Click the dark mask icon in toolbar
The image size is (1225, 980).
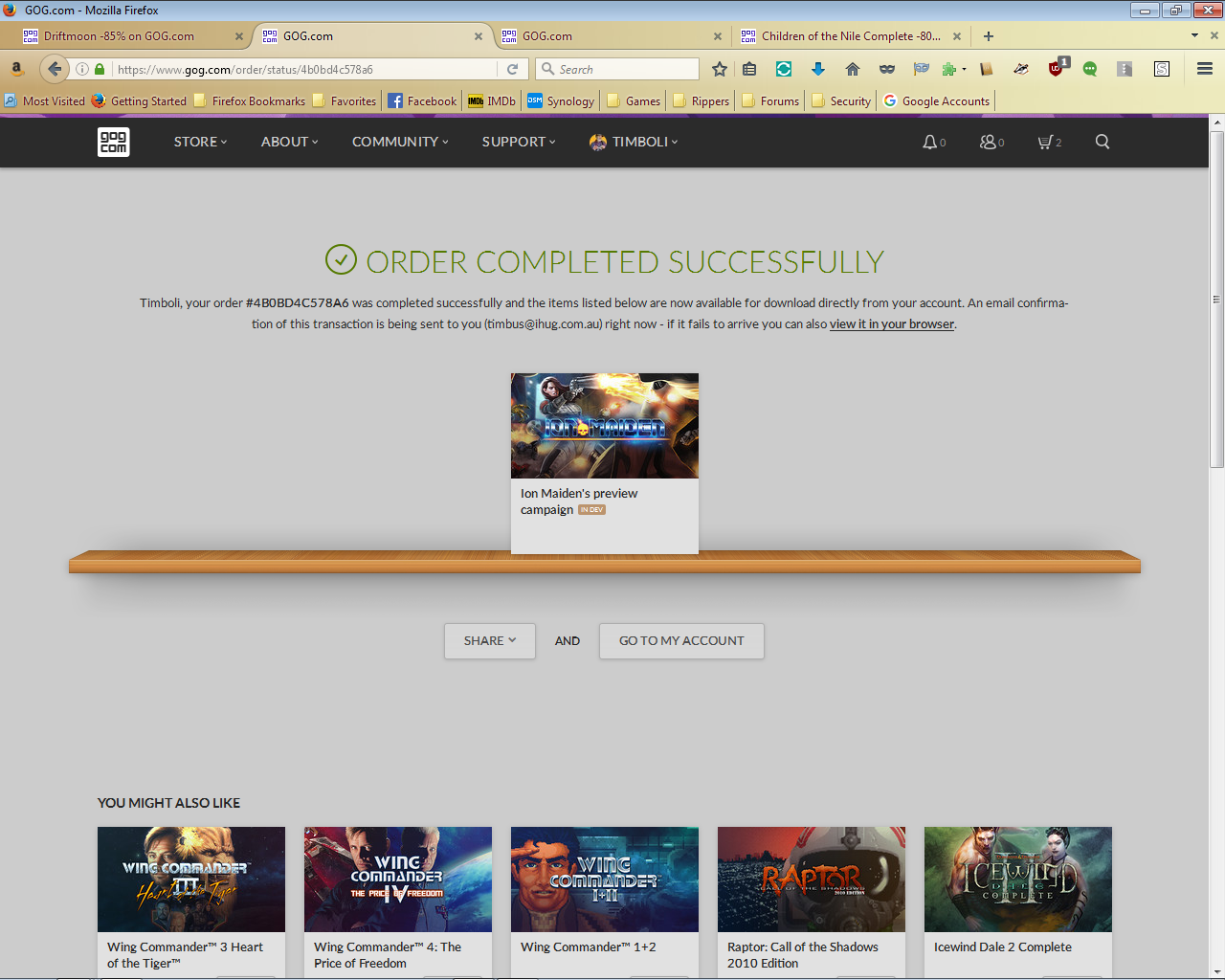pos(887,69)
